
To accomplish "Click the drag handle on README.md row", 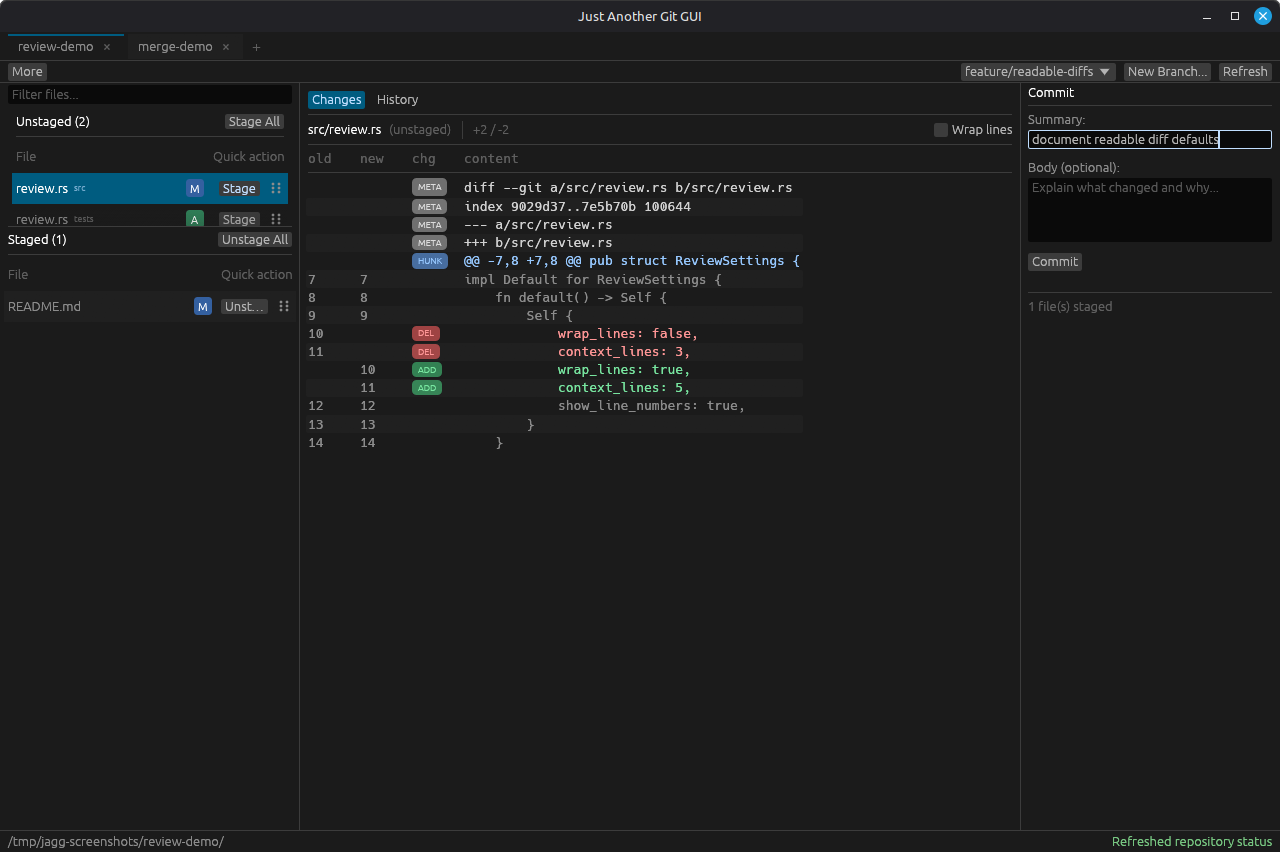I will 284,306.
